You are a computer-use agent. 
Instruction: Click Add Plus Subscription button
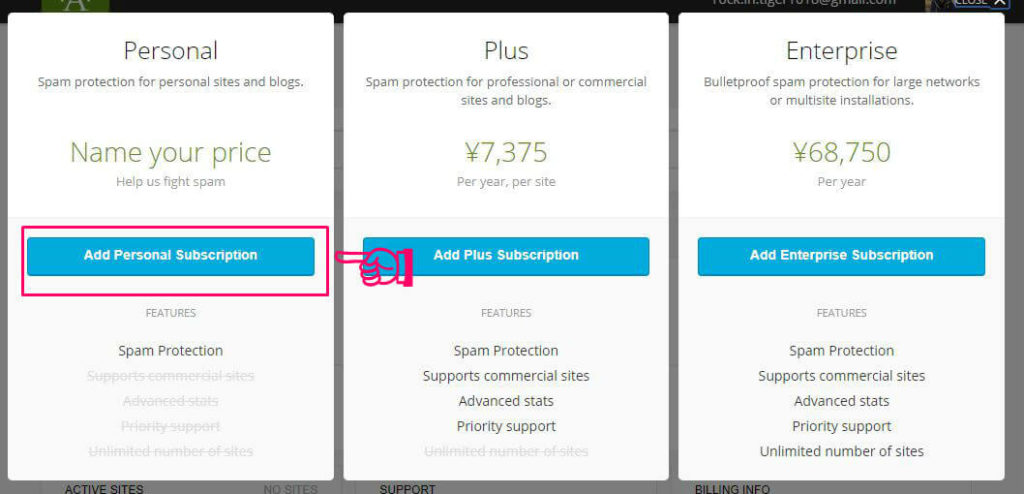[506, 256]
